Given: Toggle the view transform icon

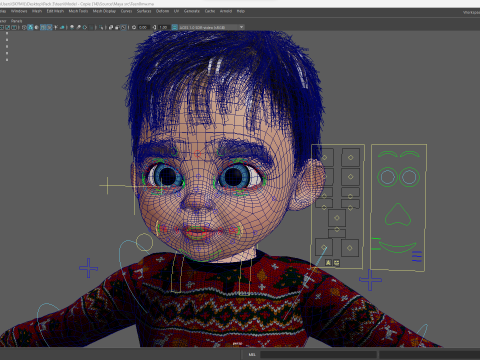Looking at the screenshot, I should coord(174,27).
